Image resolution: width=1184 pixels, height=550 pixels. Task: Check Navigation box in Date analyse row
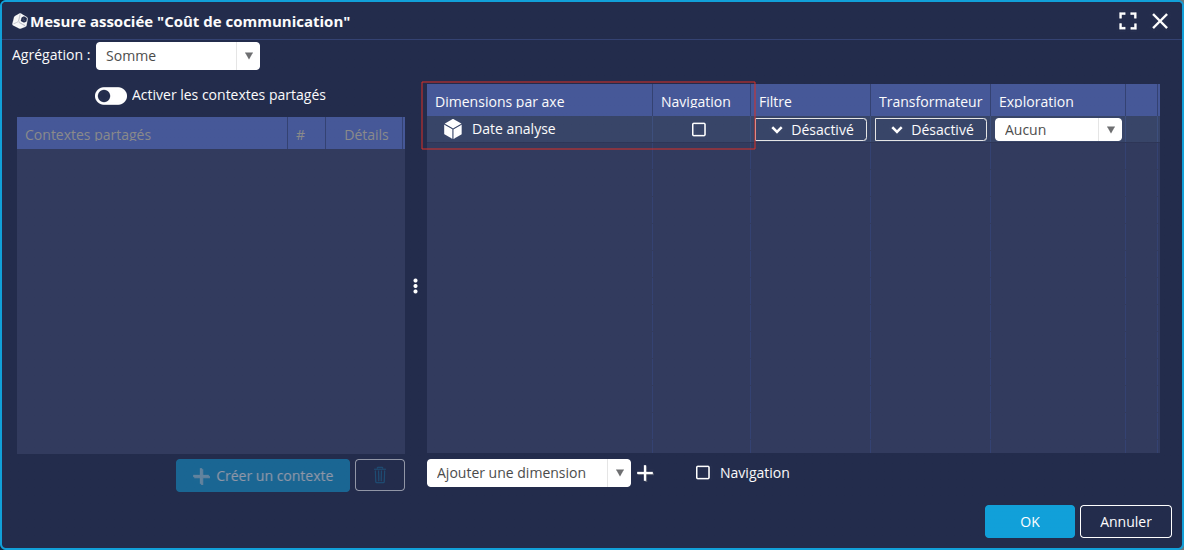(x=699, y=129)
